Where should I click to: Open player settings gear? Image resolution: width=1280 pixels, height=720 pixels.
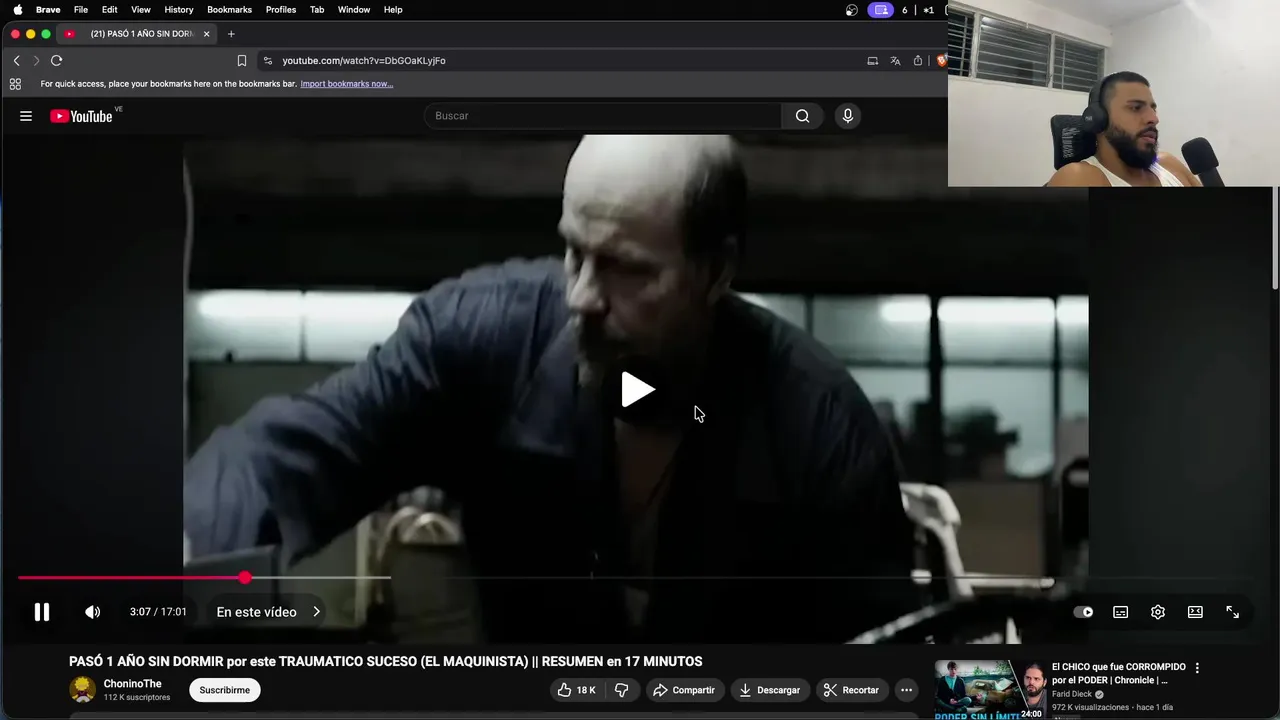1157,612
